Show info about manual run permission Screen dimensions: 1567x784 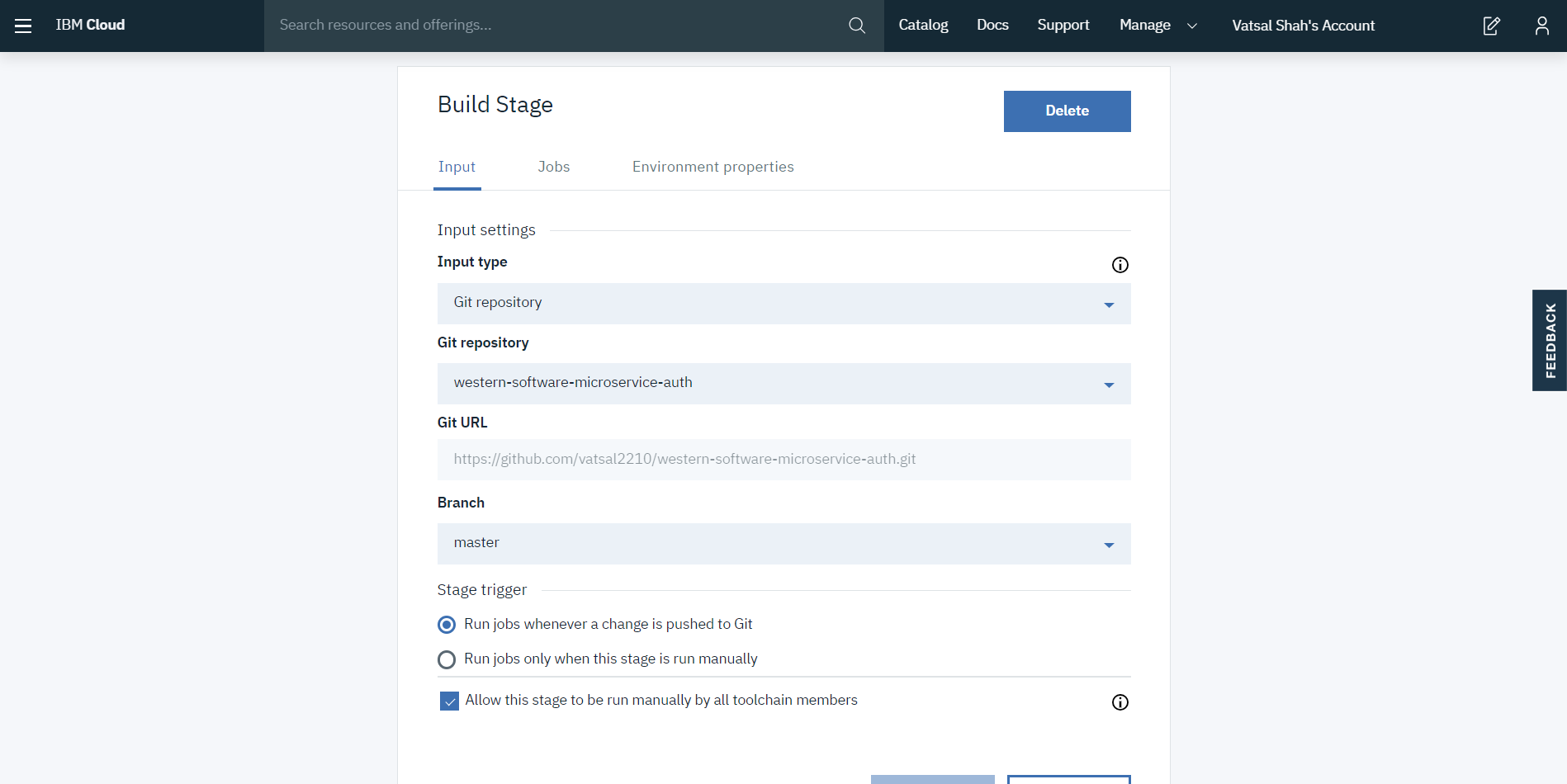coord(1120,702)
